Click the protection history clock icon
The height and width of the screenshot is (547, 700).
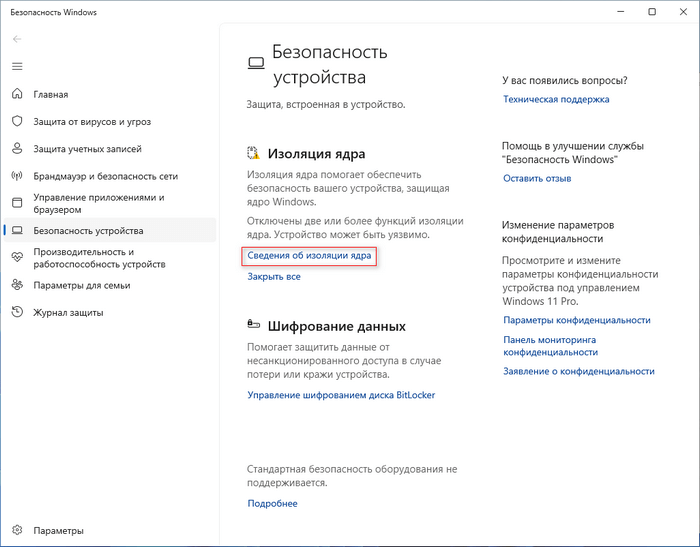click(16, 312)
